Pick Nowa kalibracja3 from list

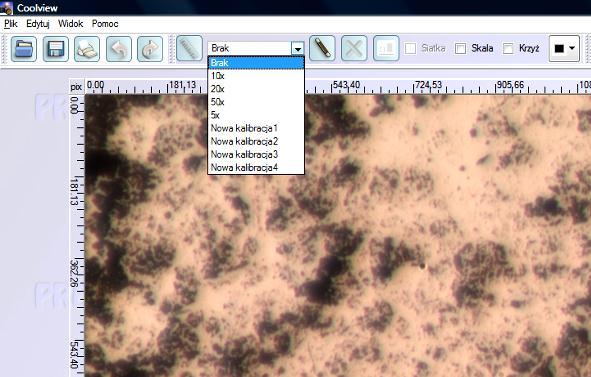pyautogui.click(x=256, y=154)
